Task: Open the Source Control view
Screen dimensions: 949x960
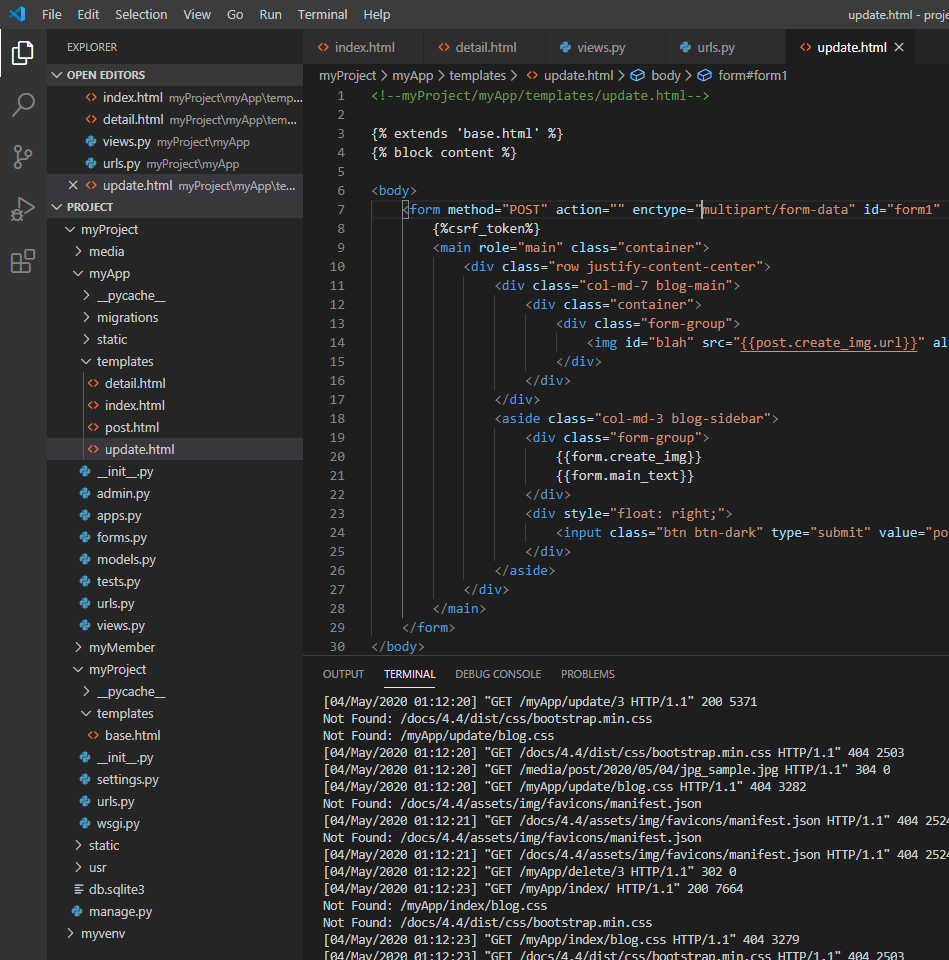Action: point(22,157)
